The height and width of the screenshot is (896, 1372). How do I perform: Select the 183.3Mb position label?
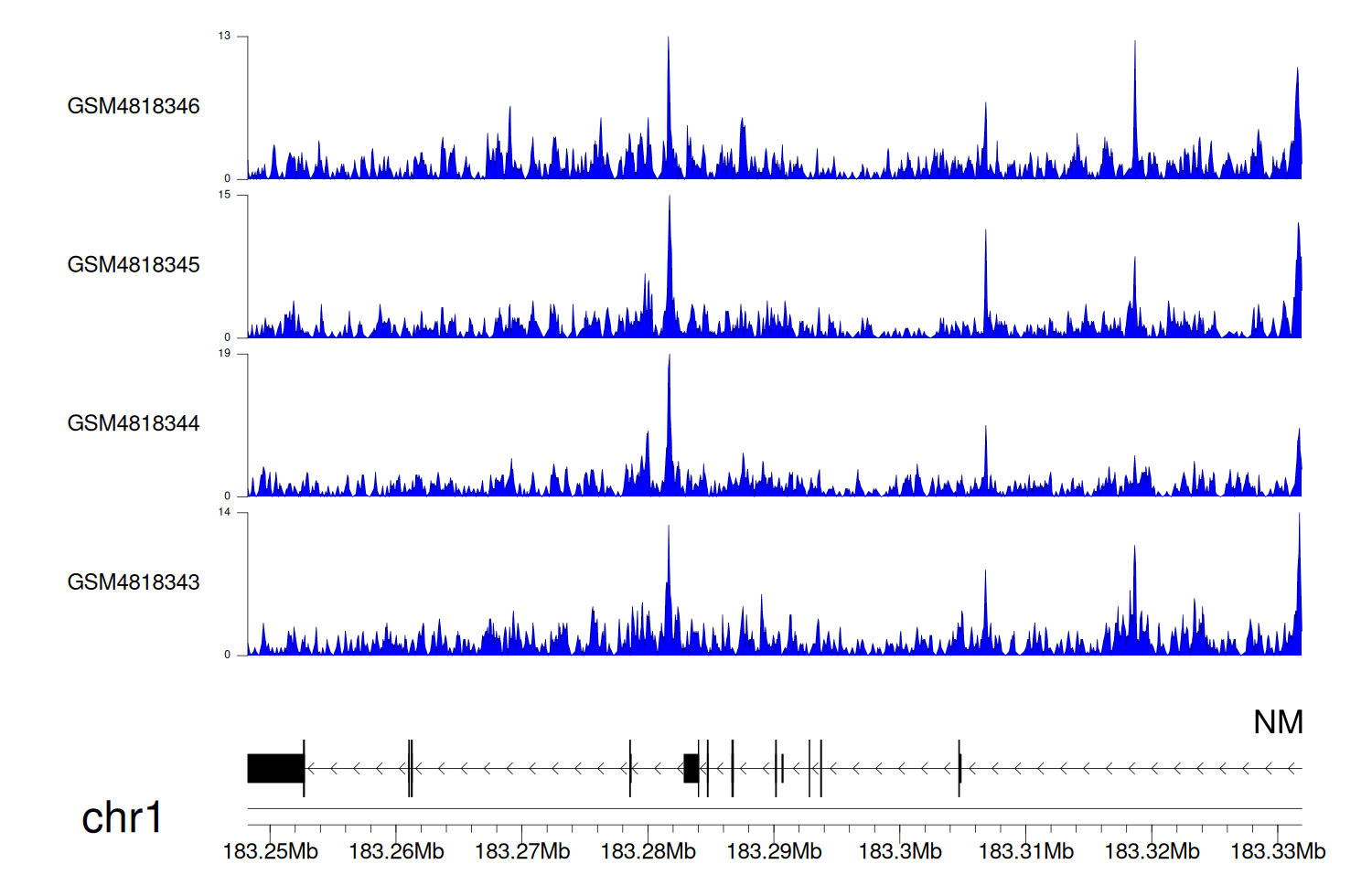[900, 851]
